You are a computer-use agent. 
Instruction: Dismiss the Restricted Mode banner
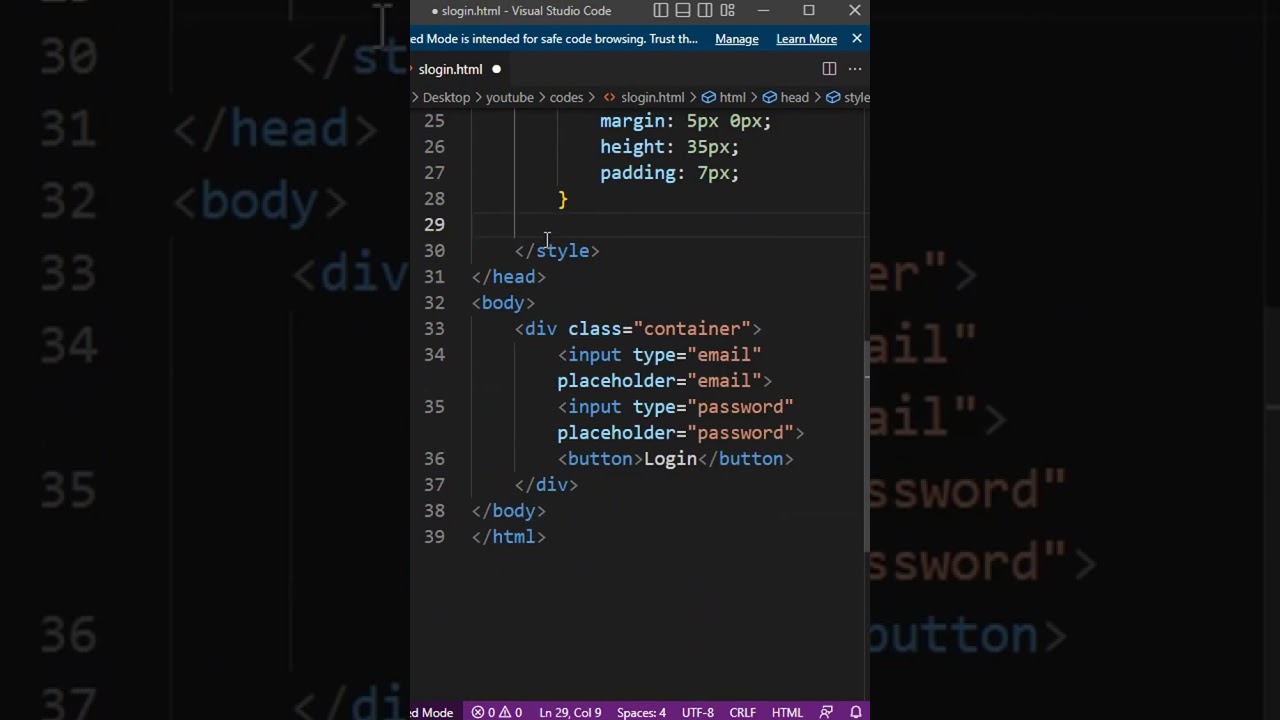click(x=857, y=39)
